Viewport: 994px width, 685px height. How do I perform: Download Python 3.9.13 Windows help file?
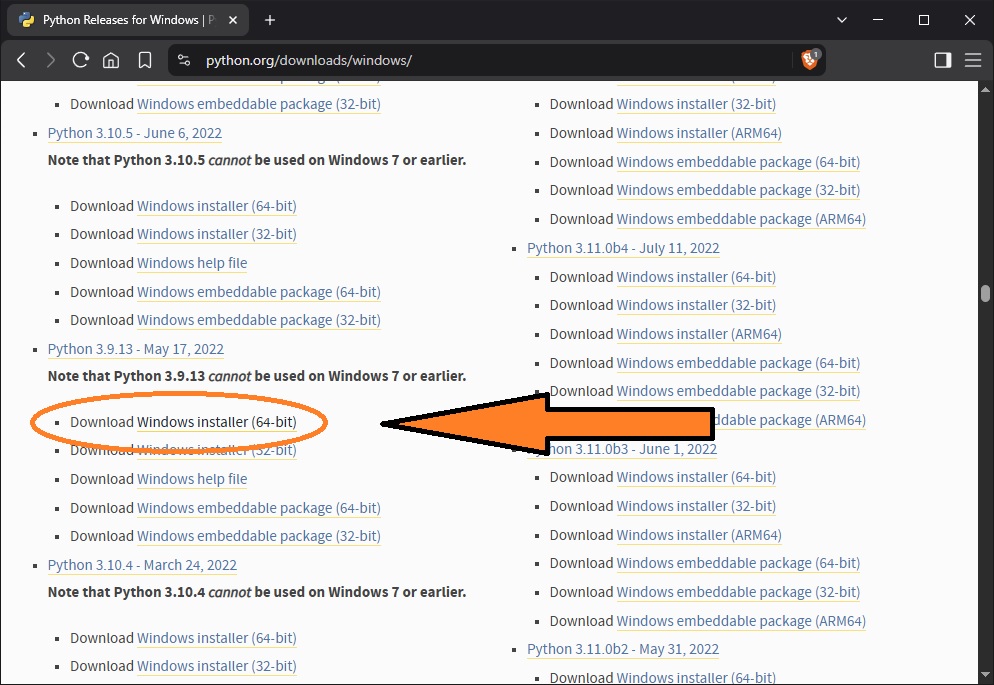[192, 479]
